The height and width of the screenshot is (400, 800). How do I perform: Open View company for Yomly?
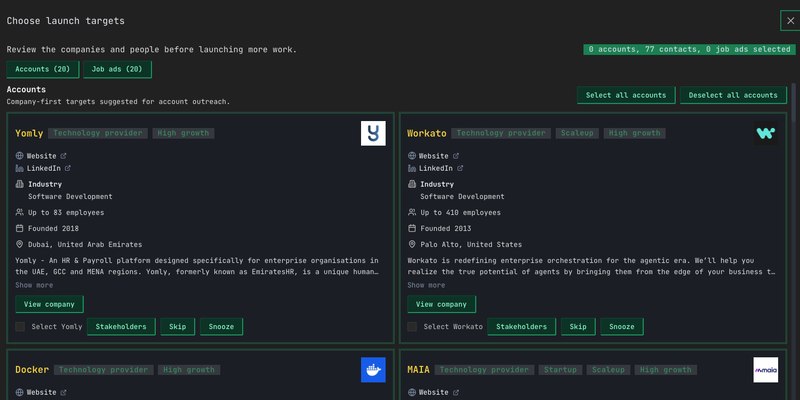pyautogui.click(x=49, y=304)
